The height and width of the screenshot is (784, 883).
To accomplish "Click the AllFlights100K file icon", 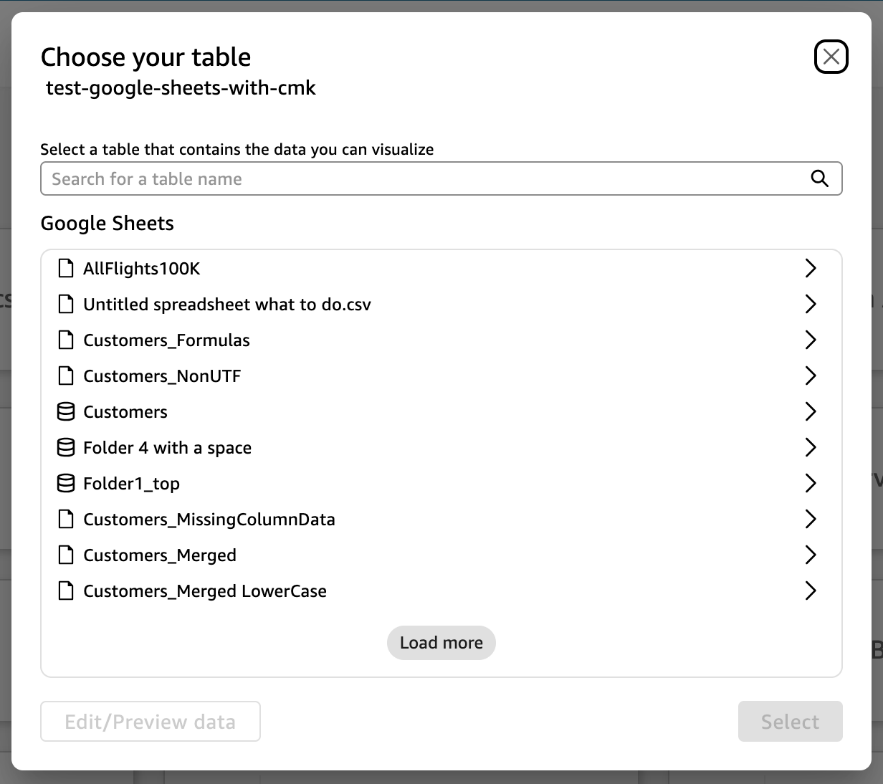I will click(66, 268).
